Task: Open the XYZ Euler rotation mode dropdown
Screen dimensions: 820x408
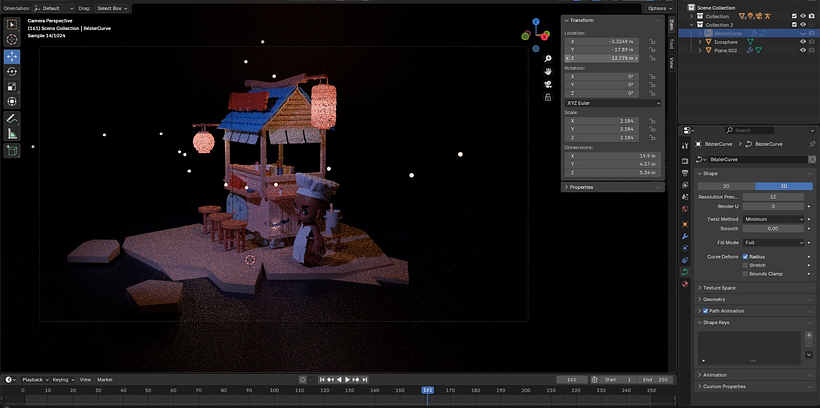Action: [x=613, y=102]
